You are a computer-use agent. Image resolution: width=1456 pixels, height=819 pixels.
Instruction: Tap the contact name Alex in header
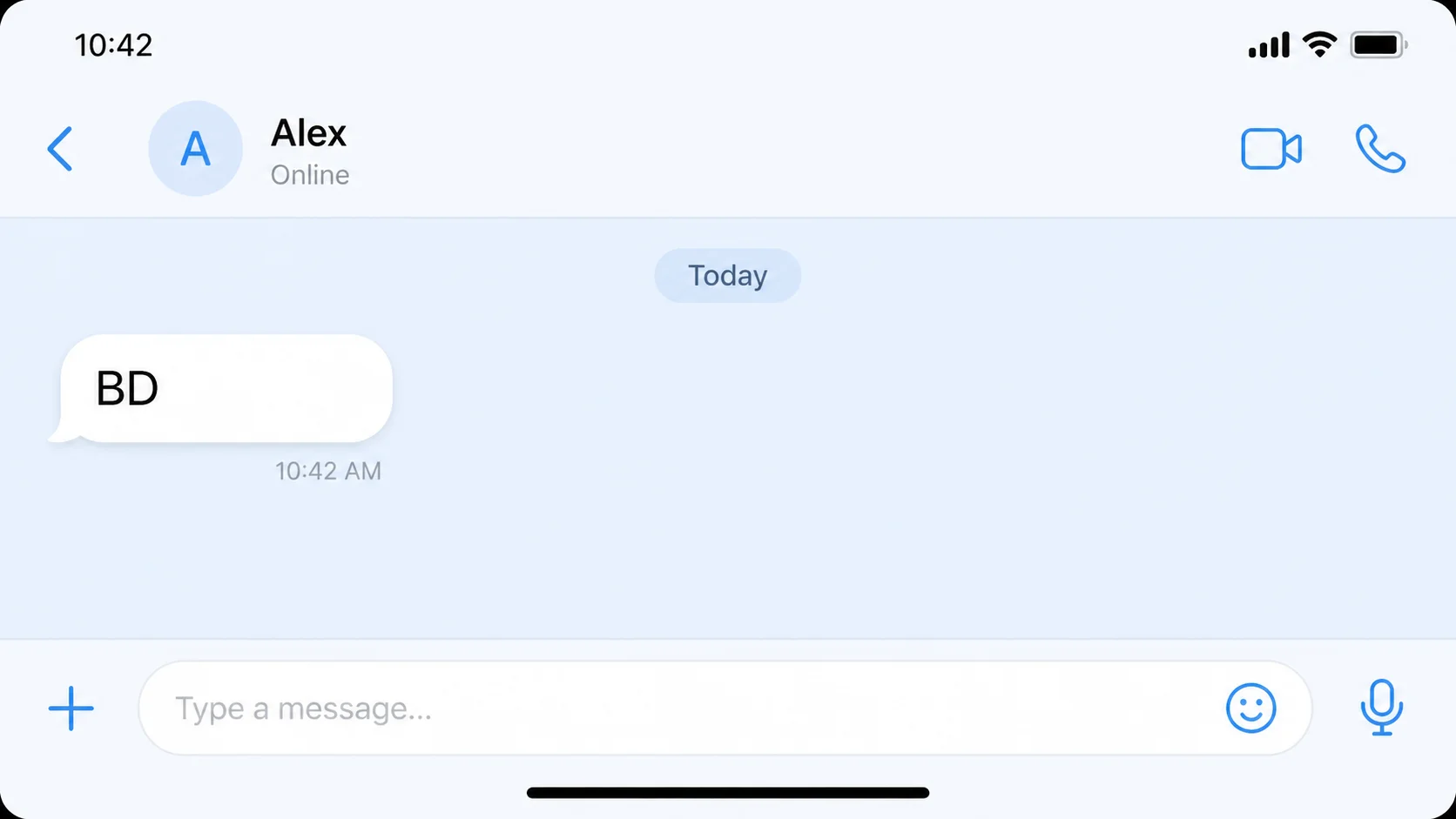(309, 132)
